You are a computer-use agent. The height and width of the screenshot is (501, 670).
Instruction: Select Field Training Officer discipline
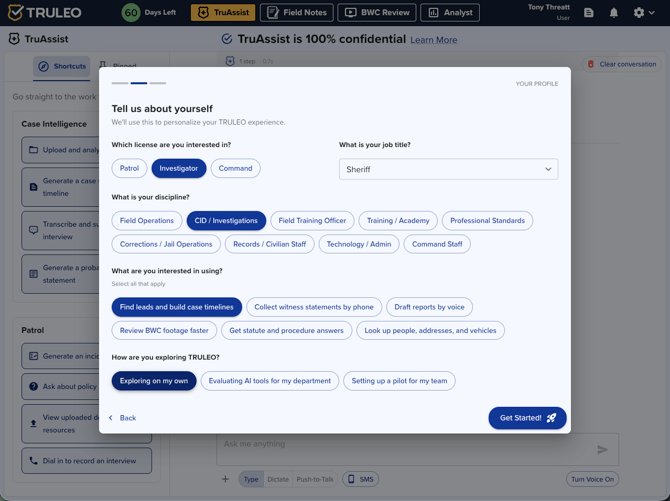point(312,221)
